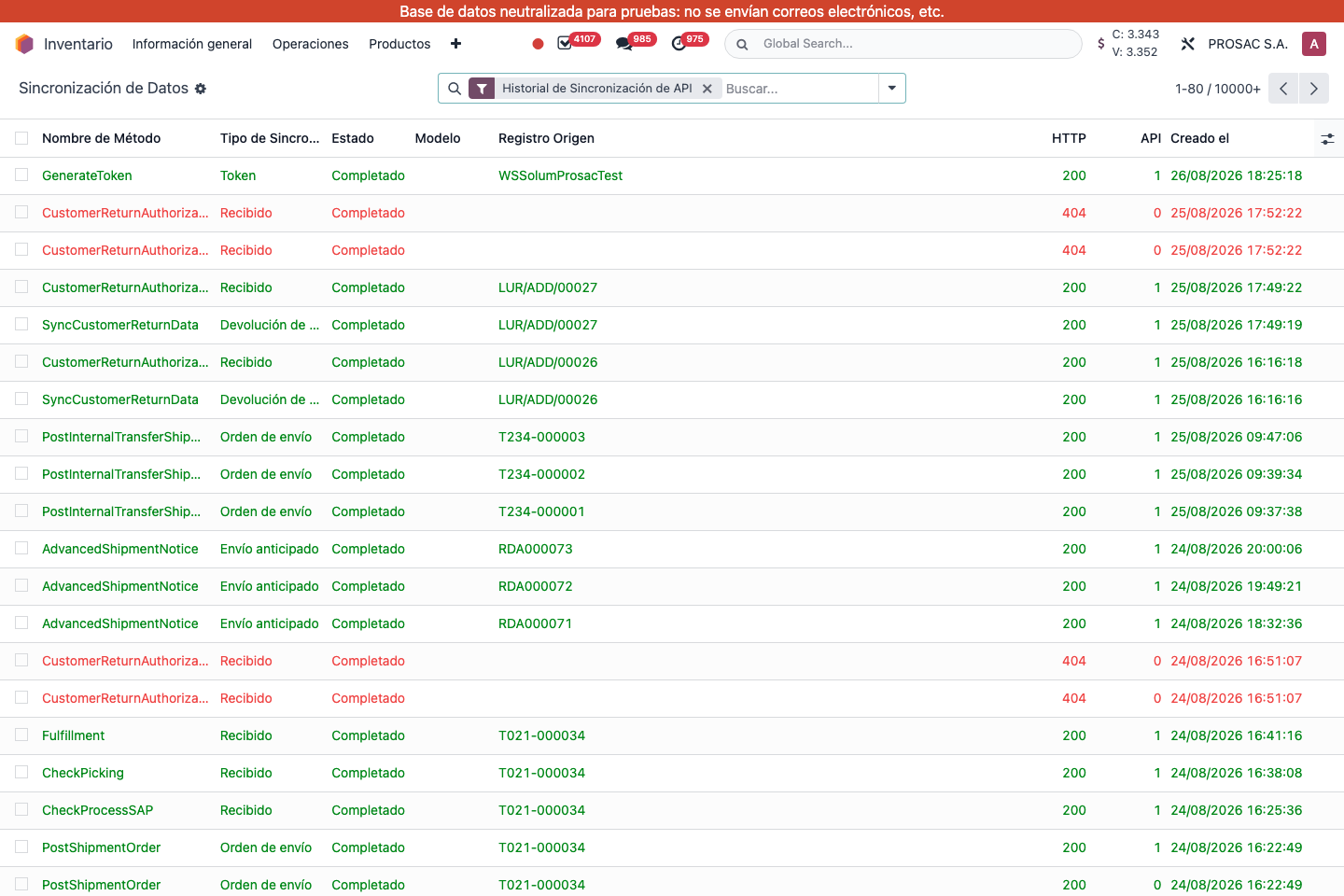This screenshot has width=1344, height=896.
Task: Click the 25/08/2026 09:47:06 date cell
Action: 1236,437
